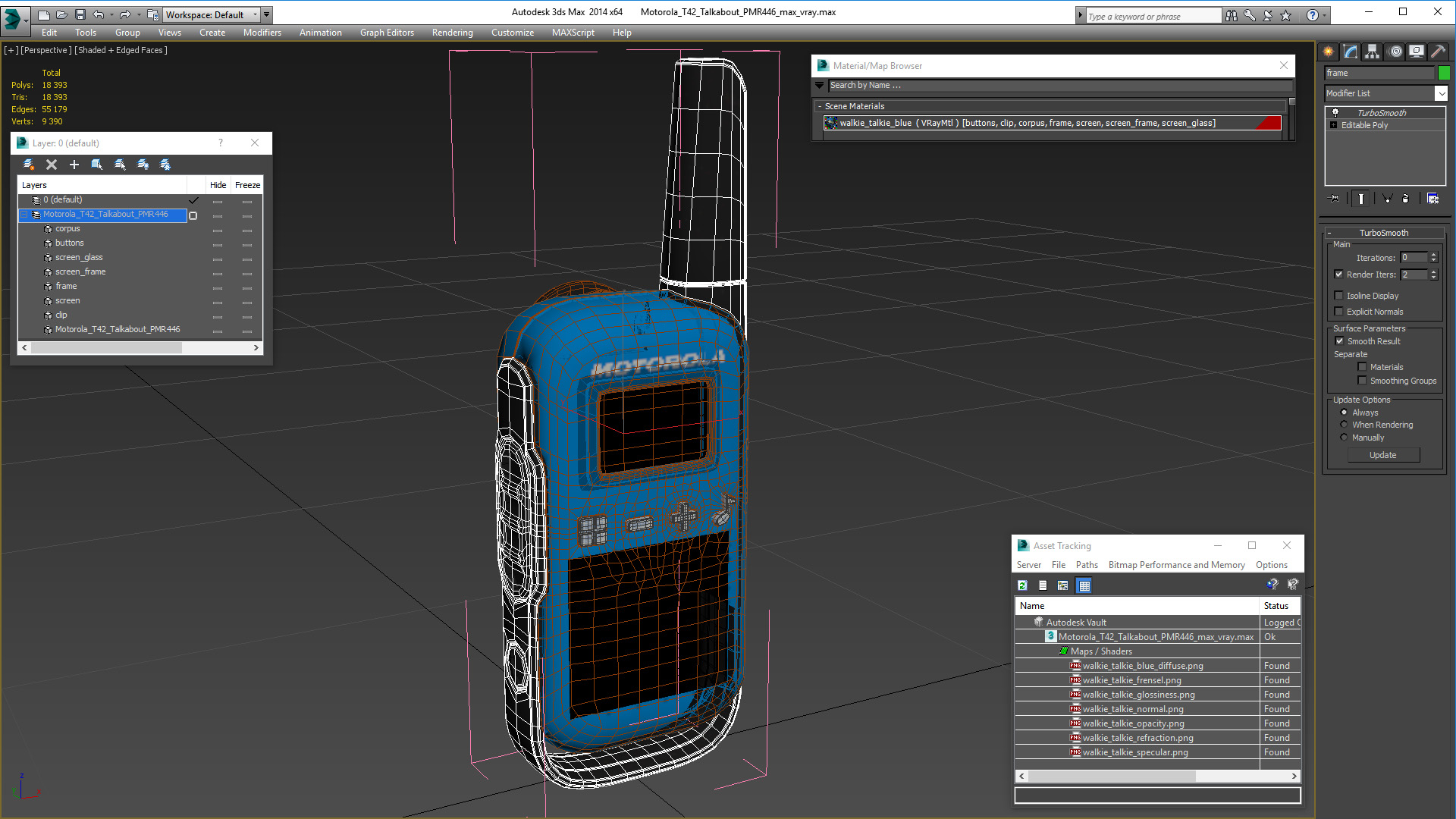Click the Hide column header in Layers
The width and height of the screenshot is (1456, 819).
coord(218,185)
